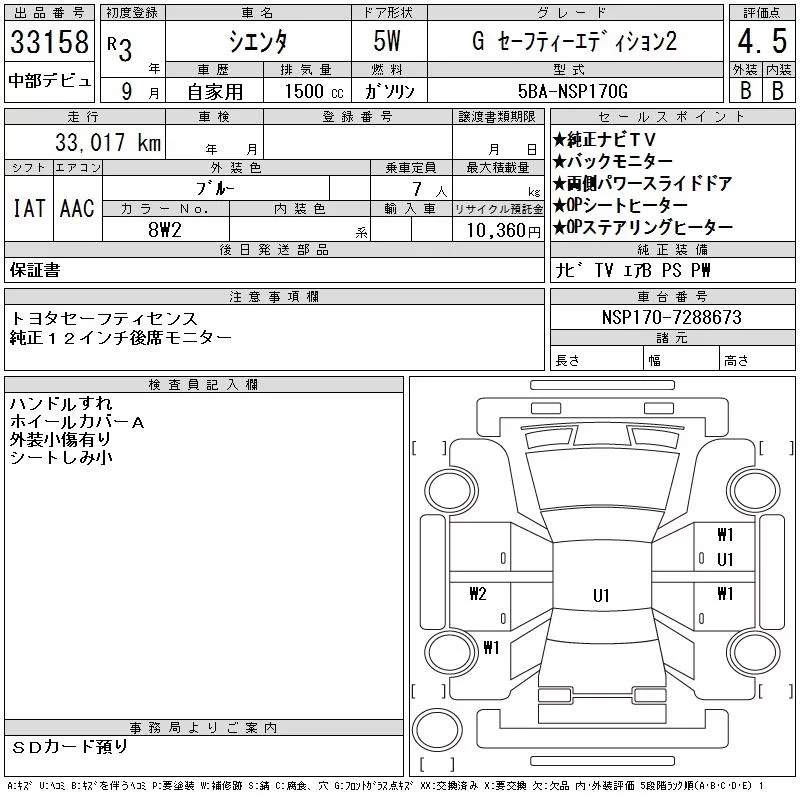The image size is (800, 800).
Task: Select the lot number 33158
Action: [49, 41]
